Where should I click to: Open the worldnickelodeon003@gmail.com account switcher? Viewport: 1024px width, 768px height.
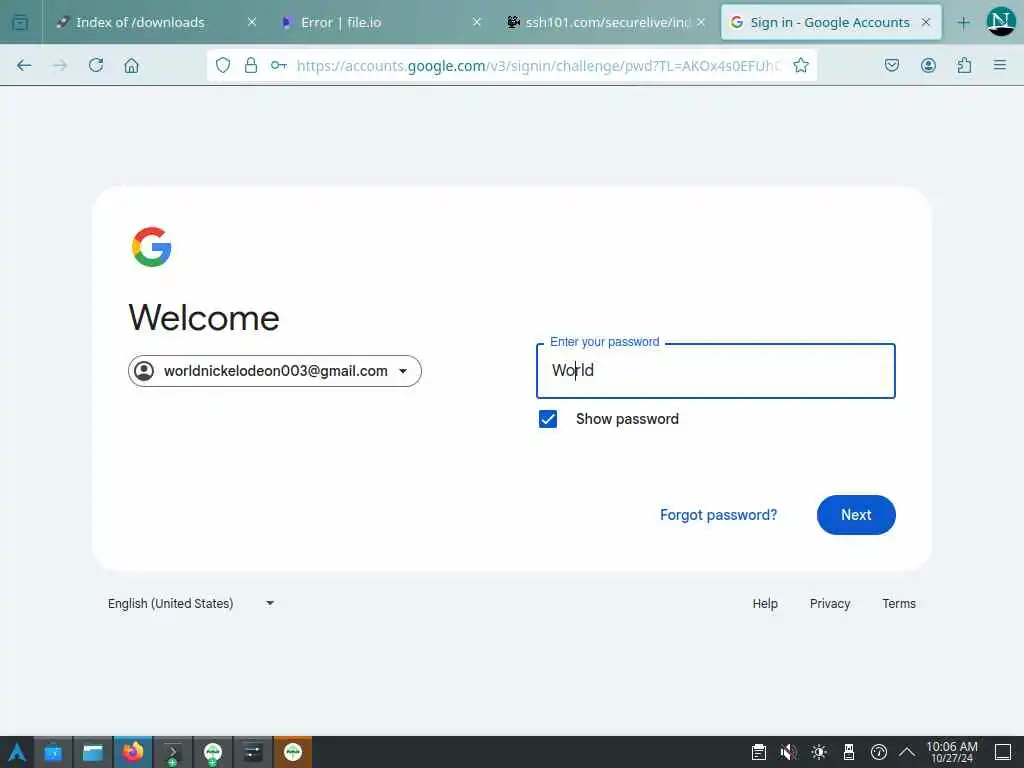(275, 371)
